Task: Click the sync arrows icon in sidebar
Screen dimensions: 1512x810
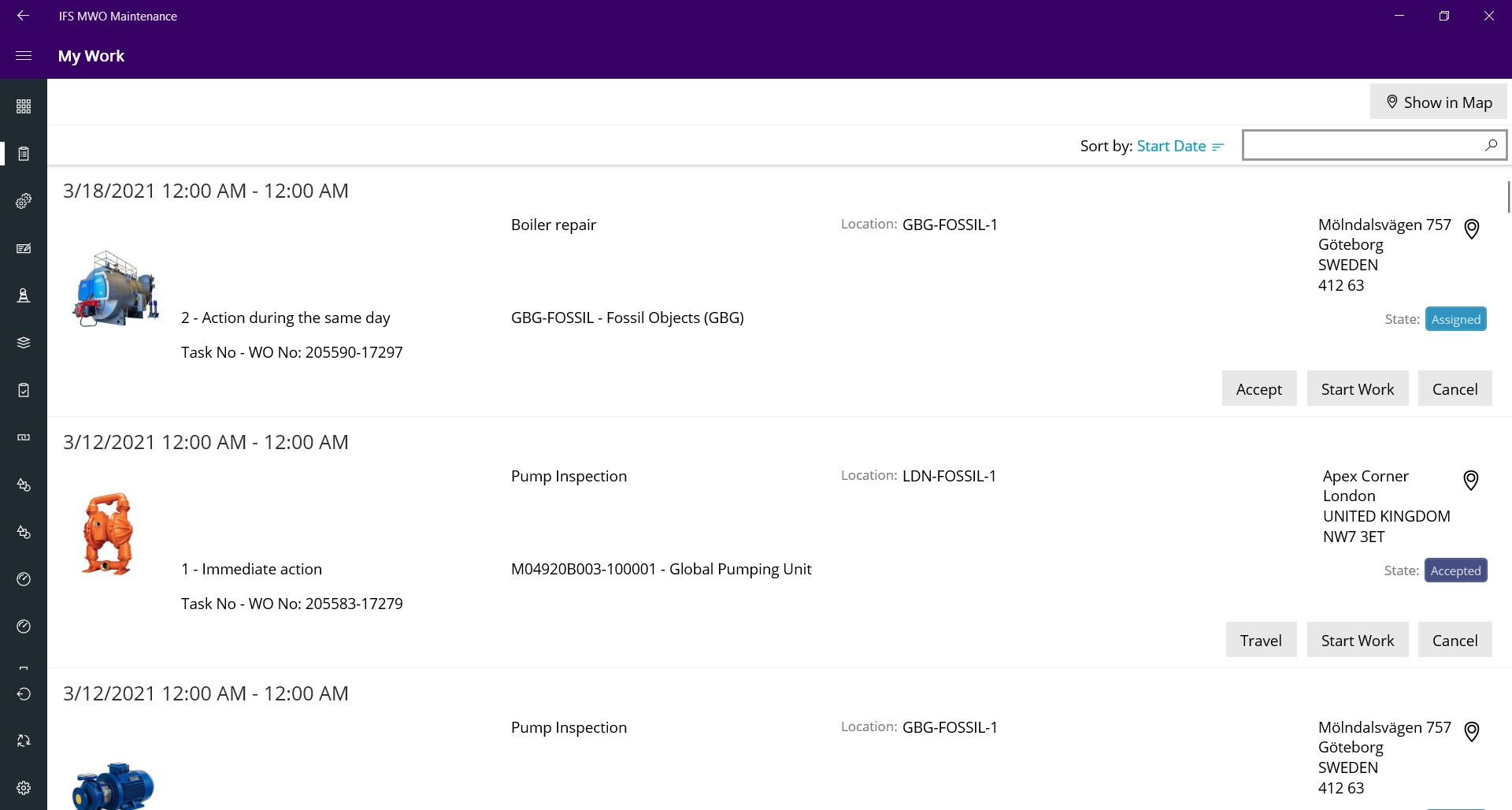Action: pos(24,741)
